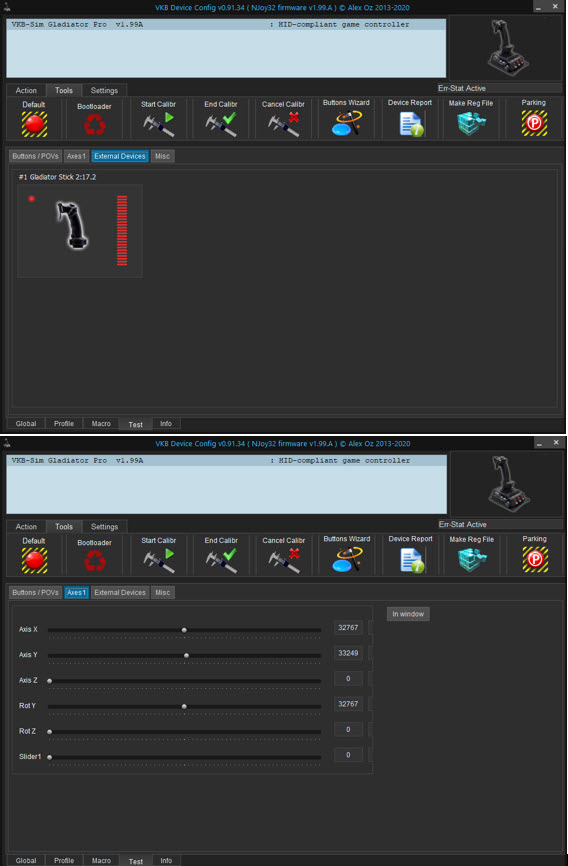Click Bootloader recycle icon in top window
This screenshot has height=866, width=568.
(x=94, y=125)
